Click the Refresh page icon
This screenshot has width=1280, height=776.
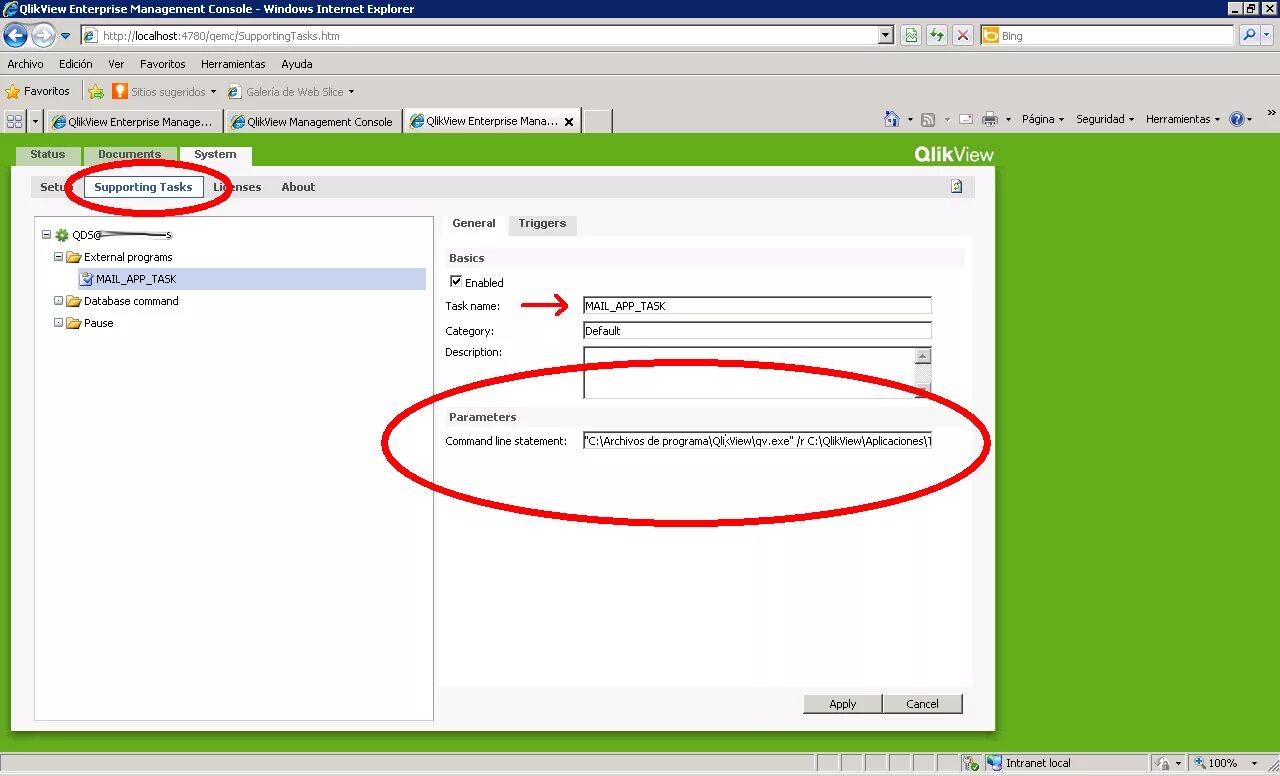(x=937, y=36)
